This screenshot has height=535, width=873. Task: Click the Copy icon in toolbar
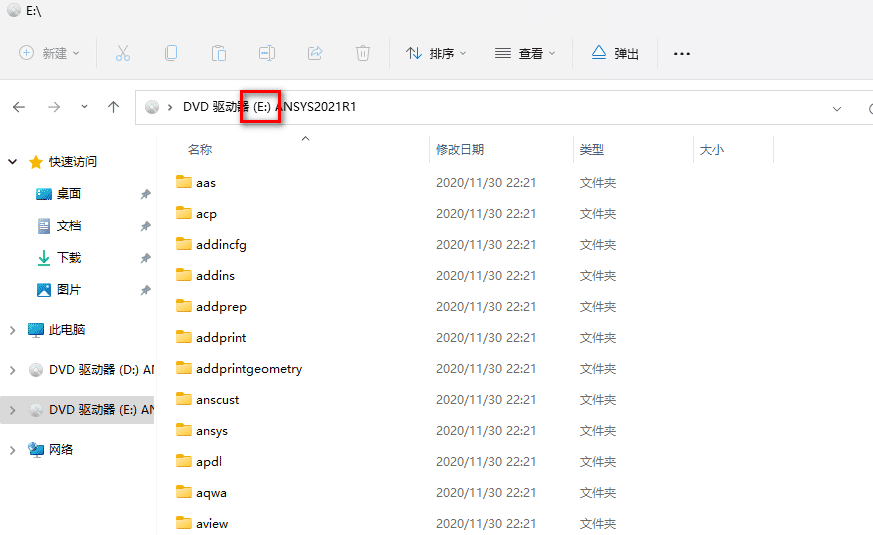tap(171, 53)
